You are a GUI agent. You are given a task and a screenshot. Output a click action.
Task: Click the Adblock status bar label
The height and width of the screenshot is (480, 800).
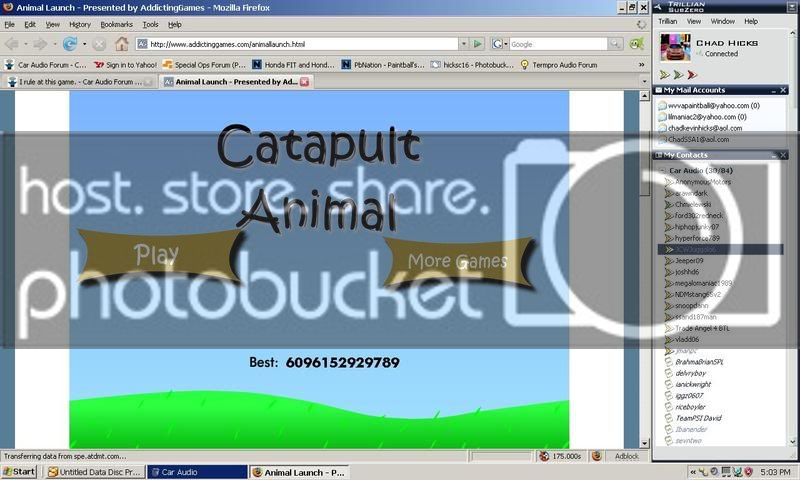(x=627, y=456)
